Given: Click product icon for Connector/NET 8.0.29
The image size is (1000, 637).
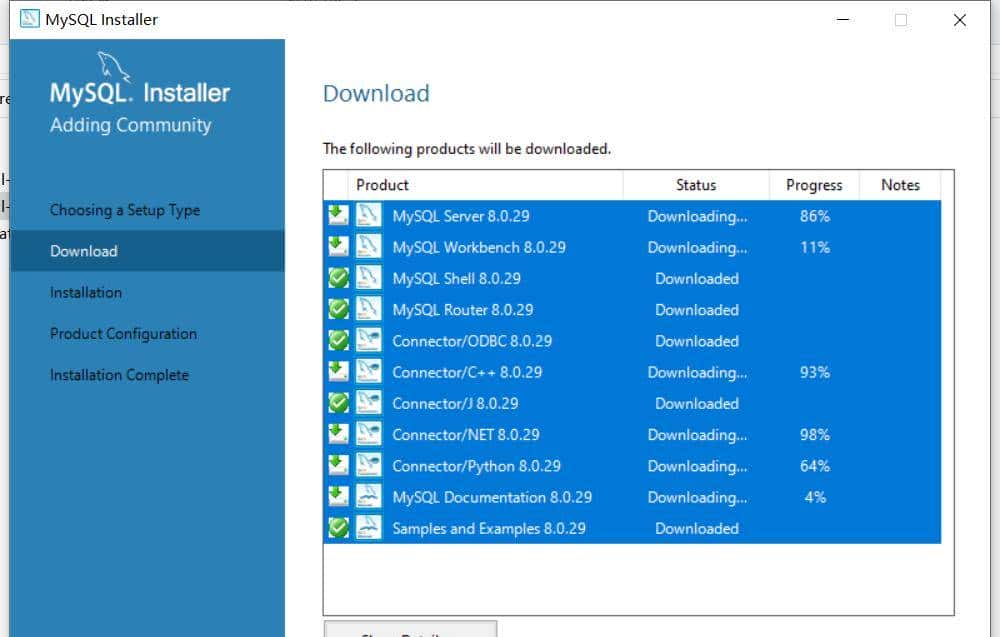Looking at the screenshot, I should [x=369, y=435].
